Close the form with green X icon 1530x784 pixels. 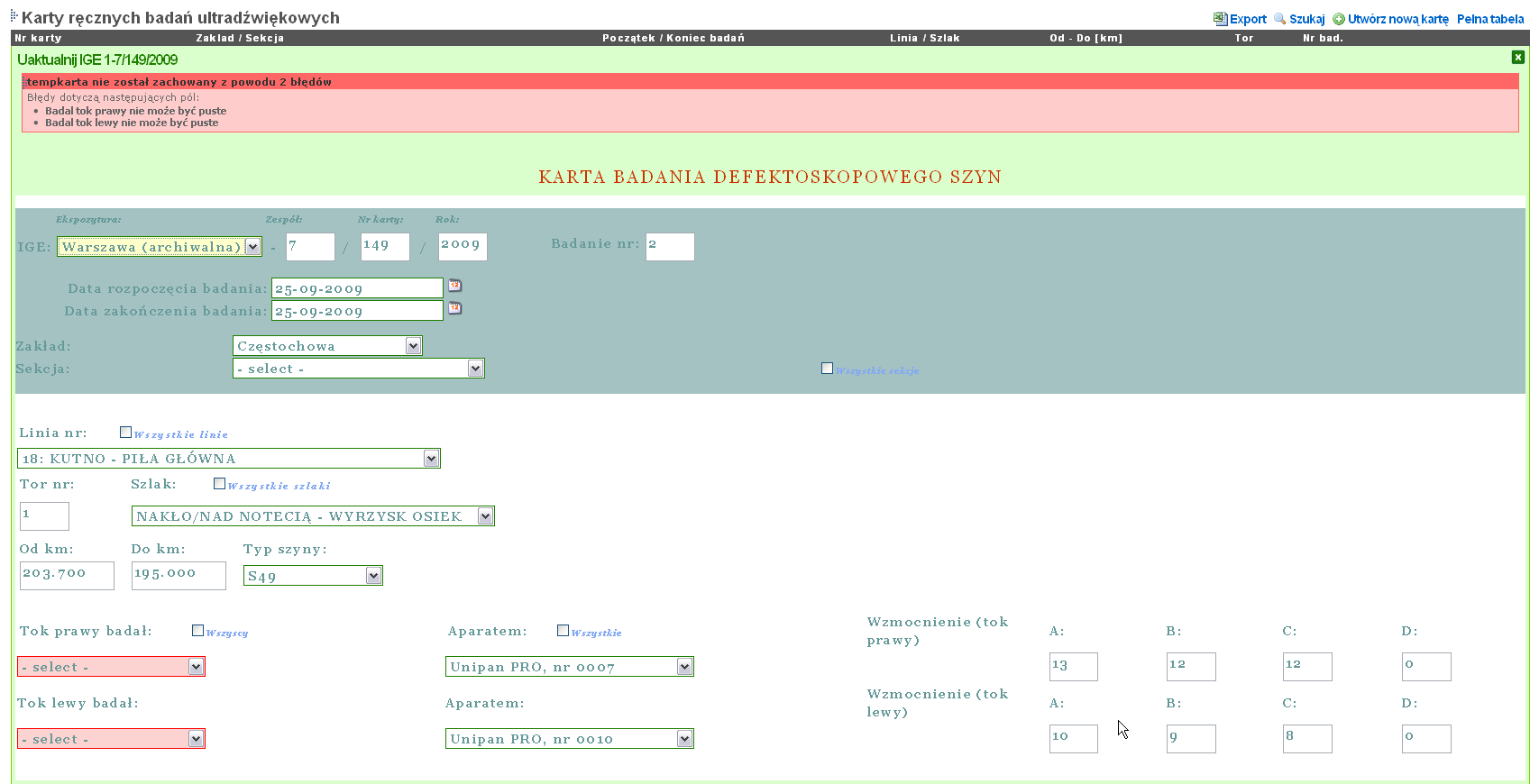(x=1517, y=57)
